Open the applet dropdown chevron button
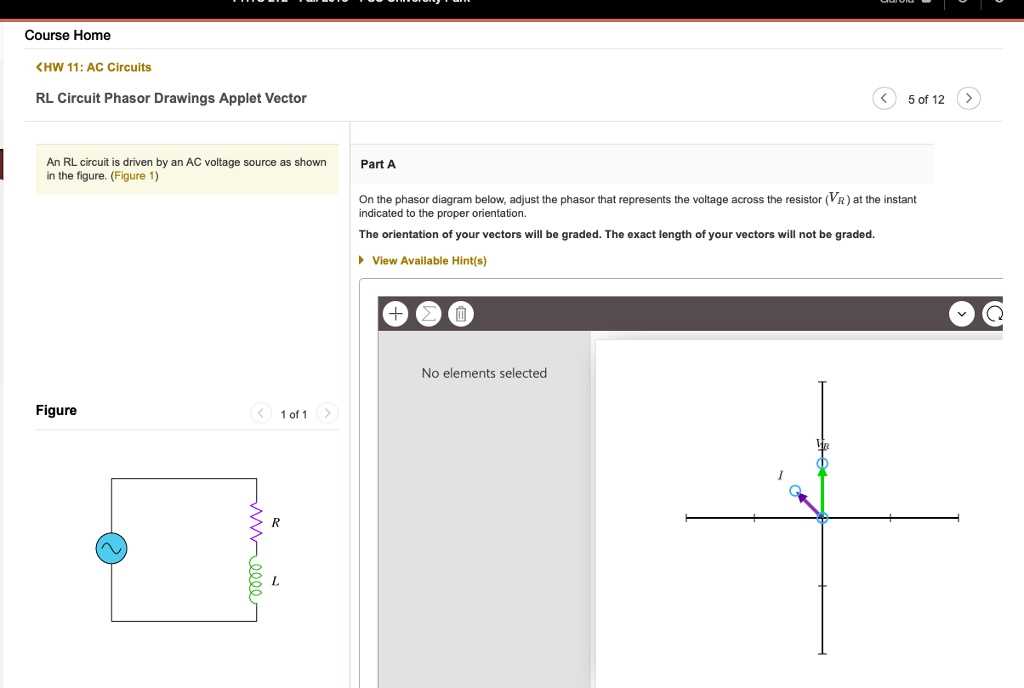 (961, 314)
